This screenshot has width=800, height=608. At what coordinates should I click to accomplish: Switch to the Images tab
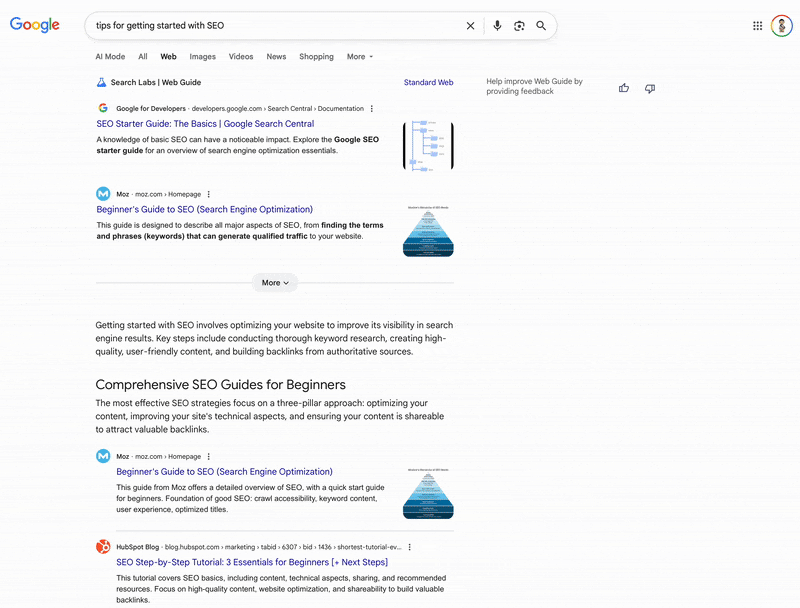pyautogui.click(x=203, y=57)
